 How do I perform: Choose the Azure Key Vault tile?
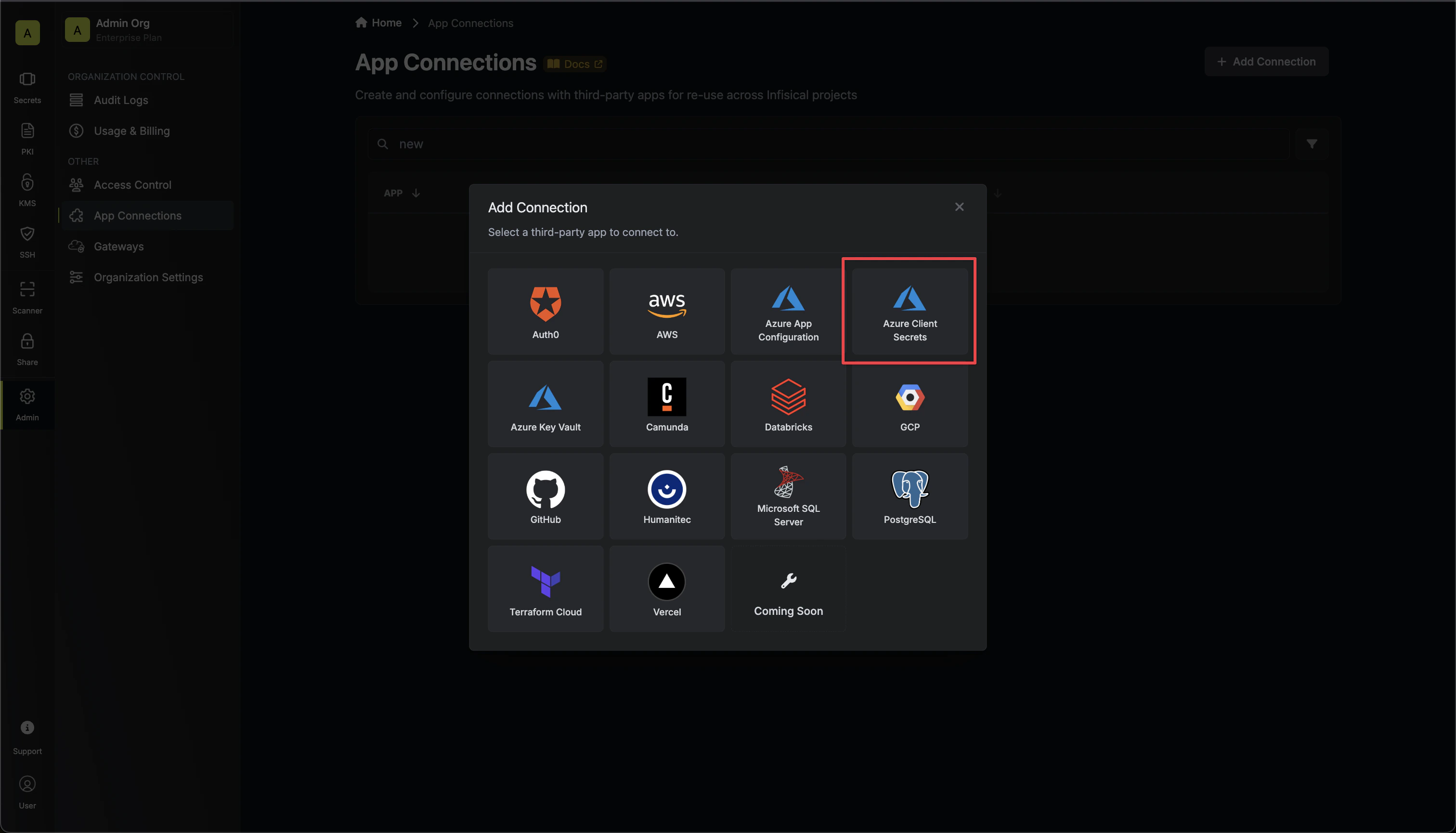(545, 404)
